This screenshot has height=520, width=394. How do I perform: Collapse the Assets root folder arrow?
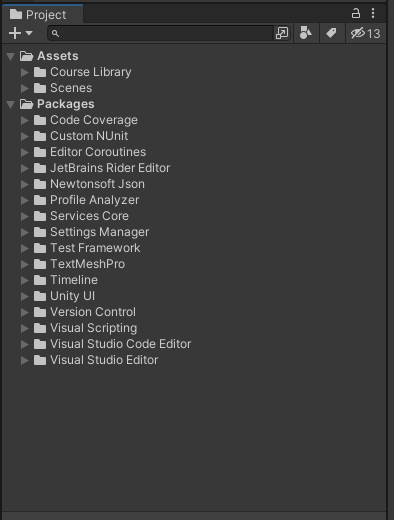11,56
